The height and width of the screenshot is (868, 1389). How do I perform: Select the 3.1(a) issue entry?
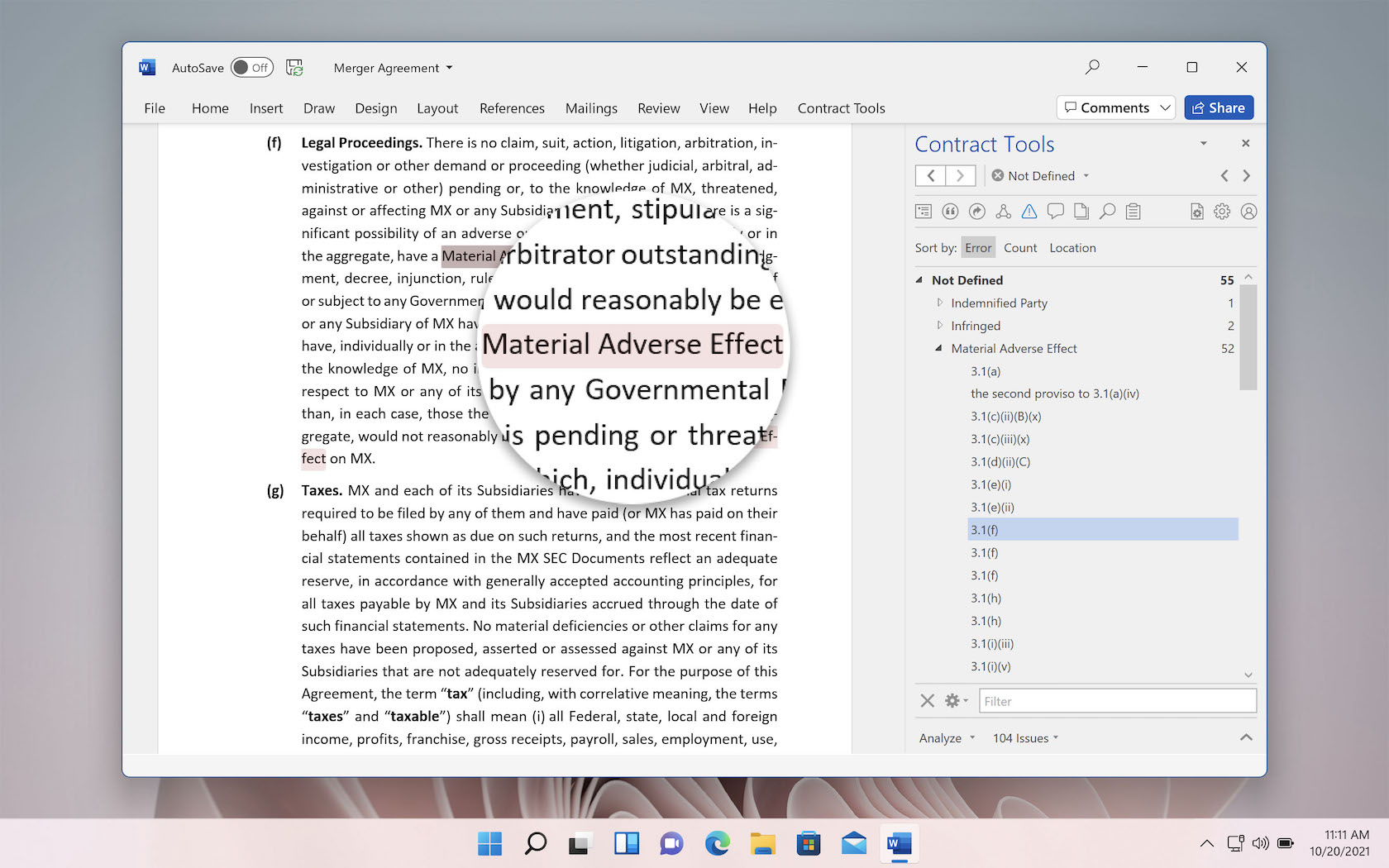986,371
